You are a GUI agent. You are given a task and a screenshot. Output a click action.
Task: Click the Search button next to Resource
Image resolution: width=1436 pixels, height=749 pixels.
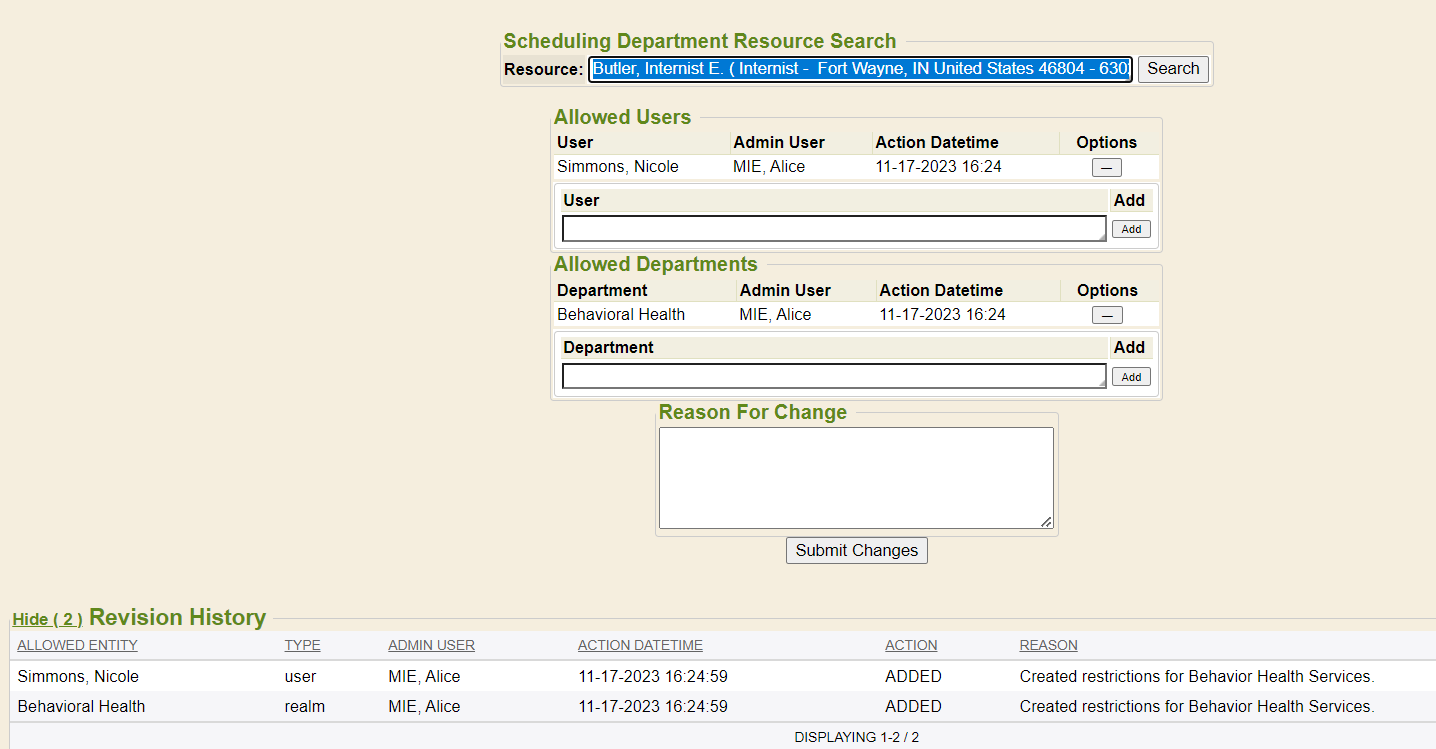pyautogui.click(x=1172, y=69)
